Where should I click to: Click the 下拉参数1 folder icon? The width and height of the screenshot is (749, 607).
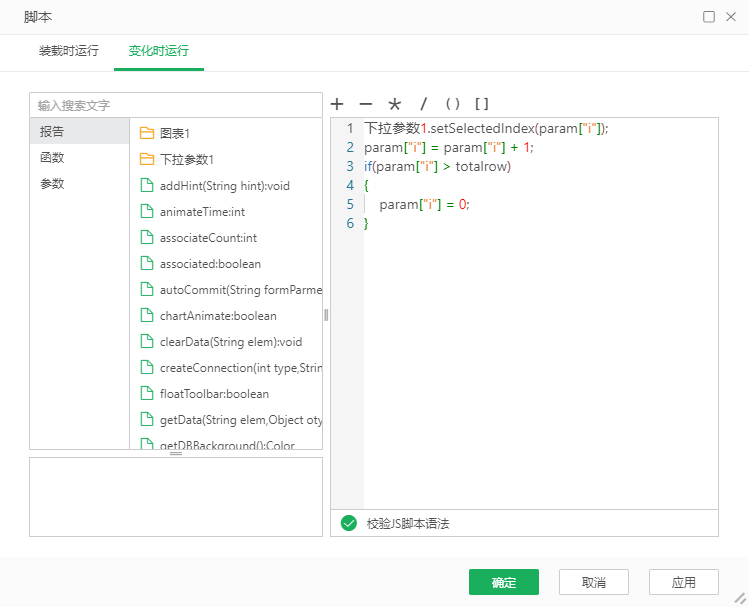point(147,159)
